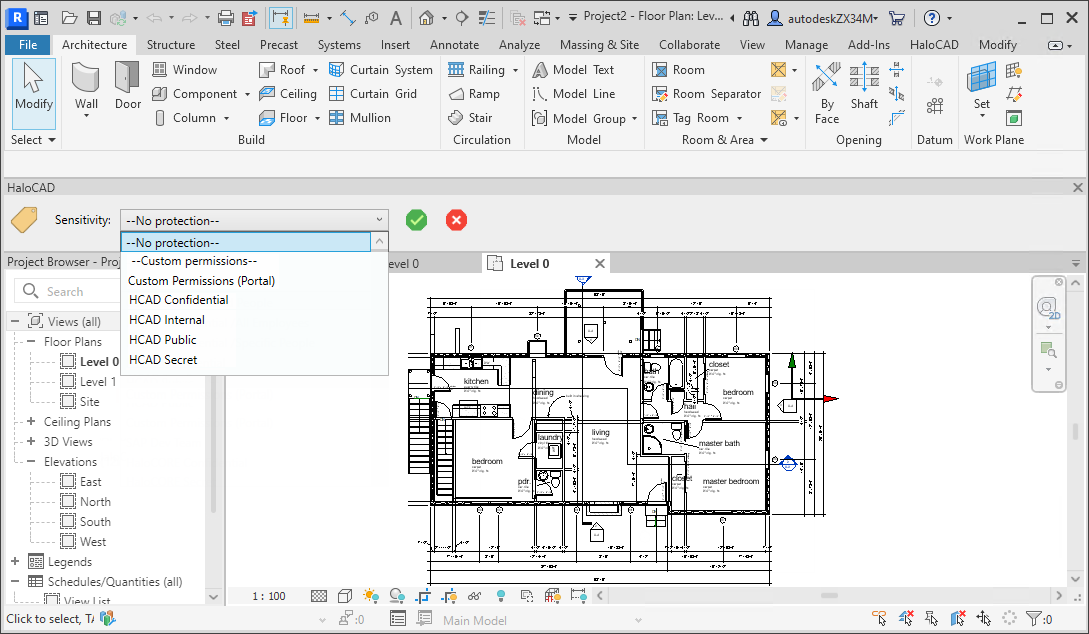This screenshot has height=634, width=1089.
Task: Choose HCAD Confidential from the sensitivity list
Action: 178,300
